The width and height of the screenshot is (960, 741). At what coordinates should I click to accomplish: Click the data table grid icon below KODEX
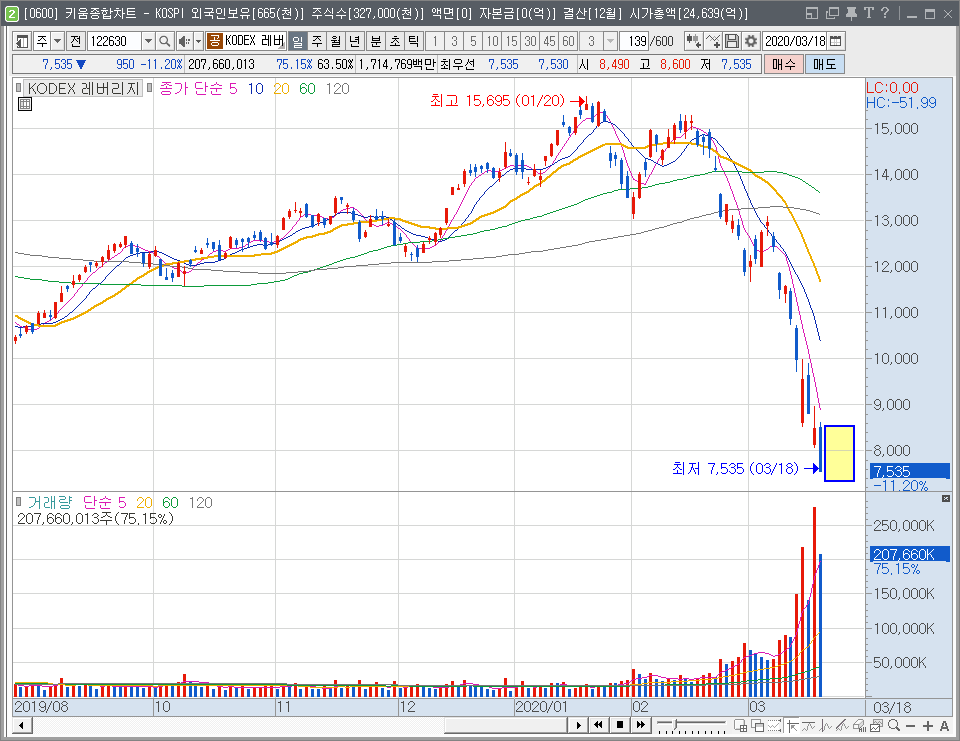24,104
